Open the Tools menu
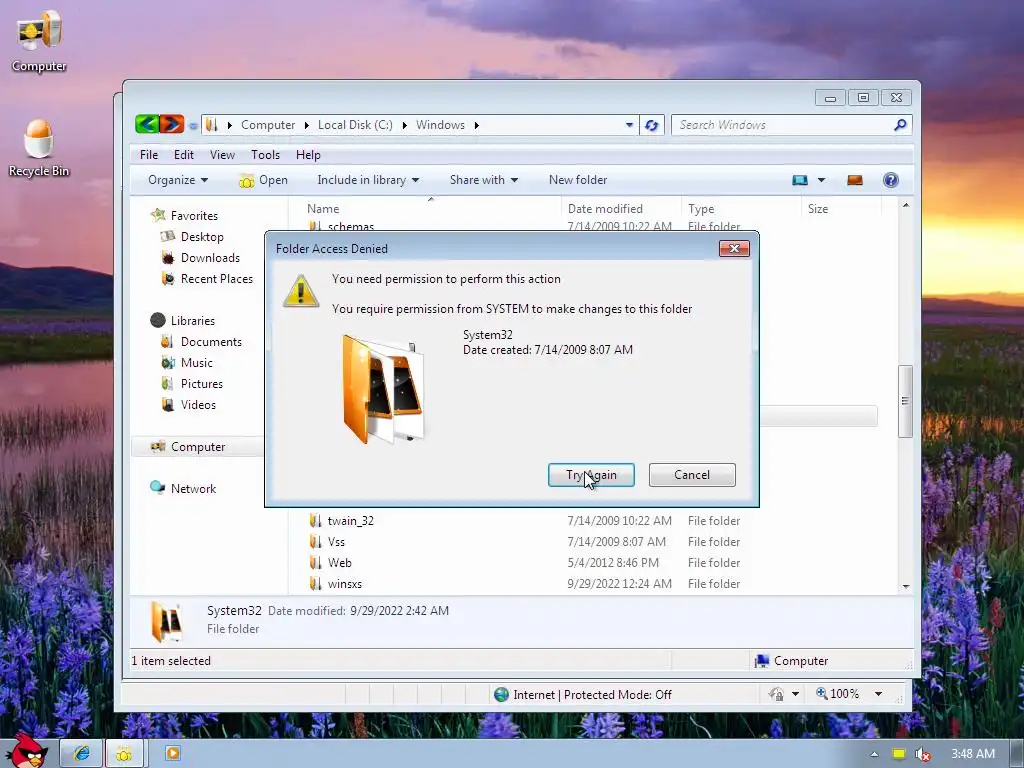This screenshot has height=768, width=1024. click(x=265, y=155)
